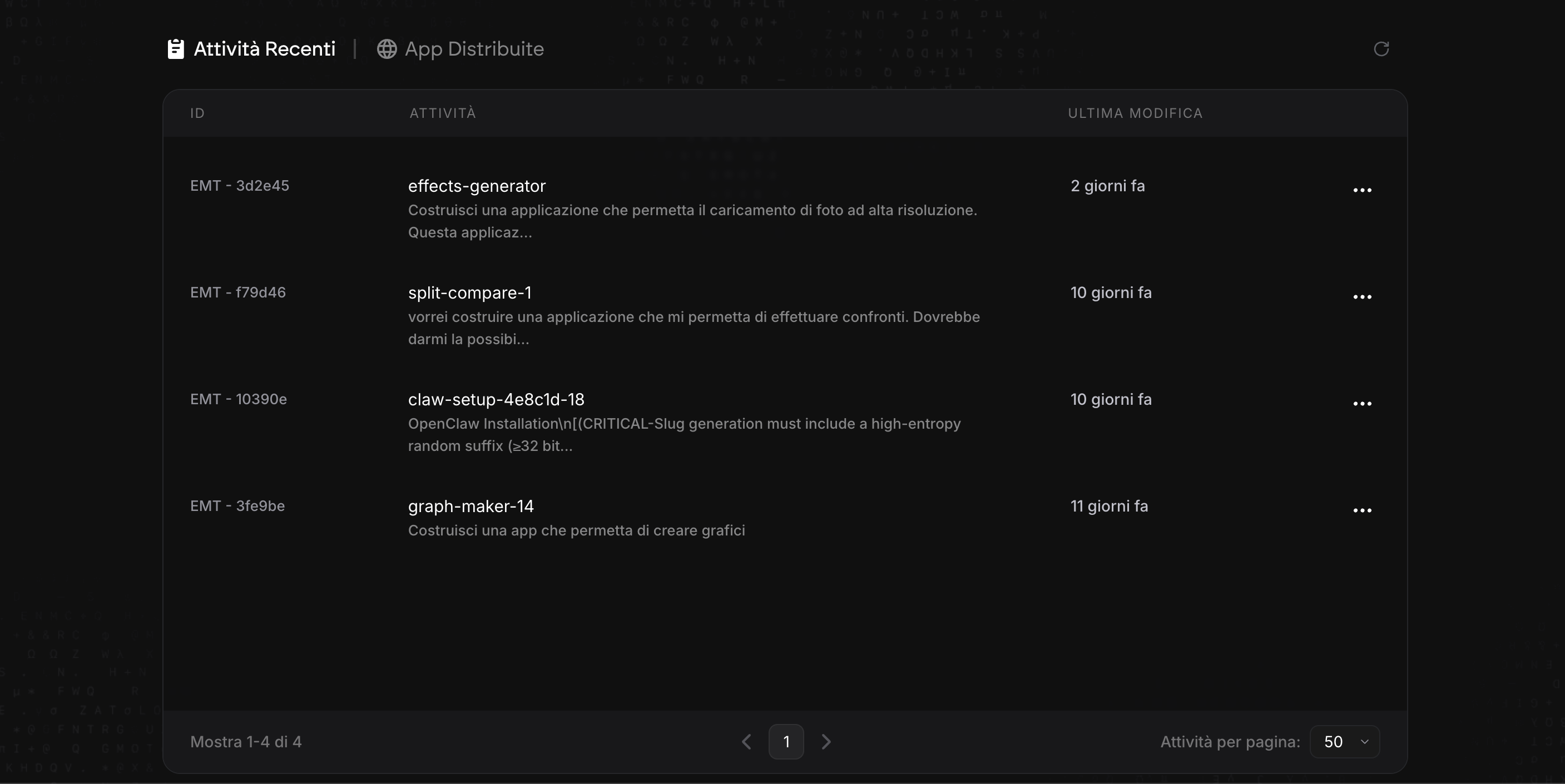Select the Attività Recenti tab

coord(264,48)
